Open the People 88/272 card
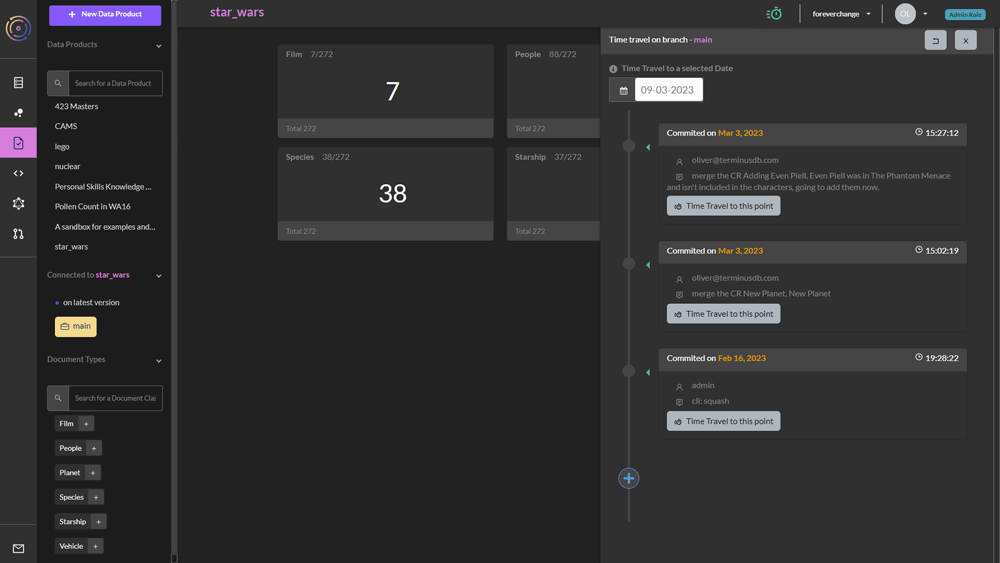The image size is (1000, 563). point(554,91)
